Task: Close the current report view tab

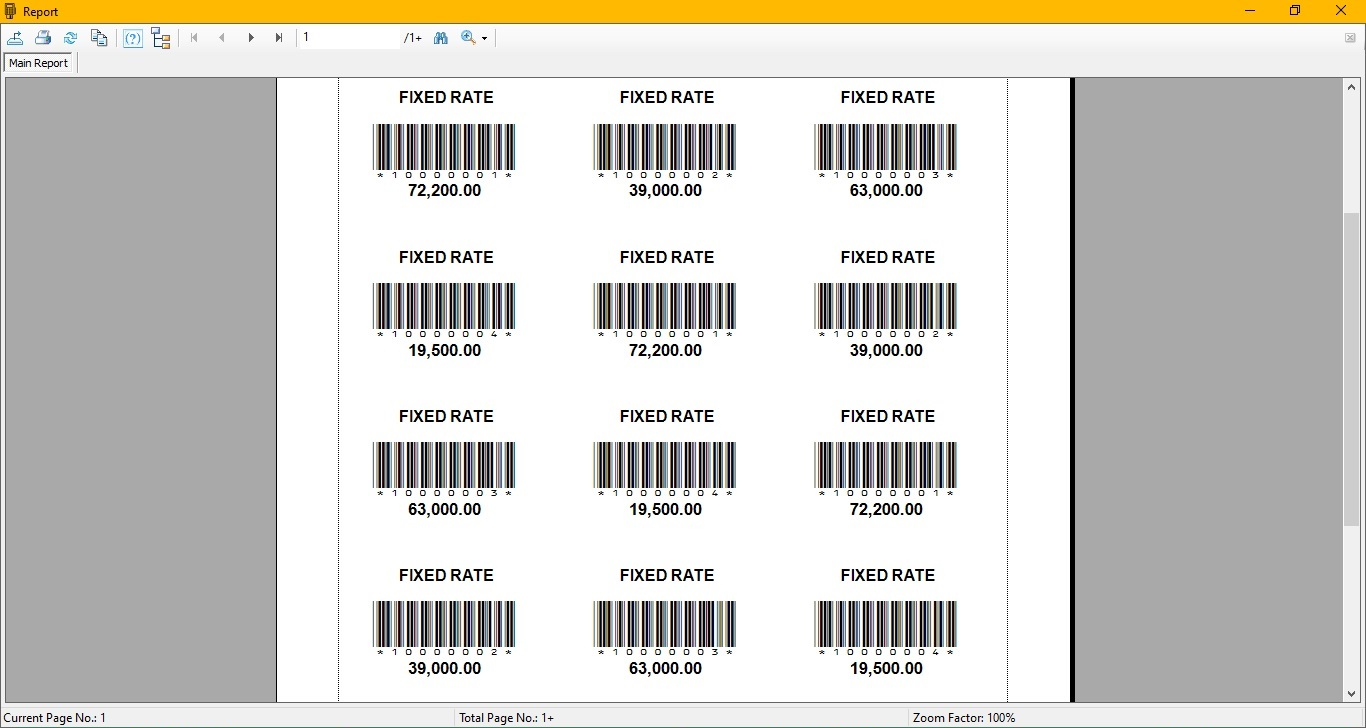Action: [x=1350, y=38]
